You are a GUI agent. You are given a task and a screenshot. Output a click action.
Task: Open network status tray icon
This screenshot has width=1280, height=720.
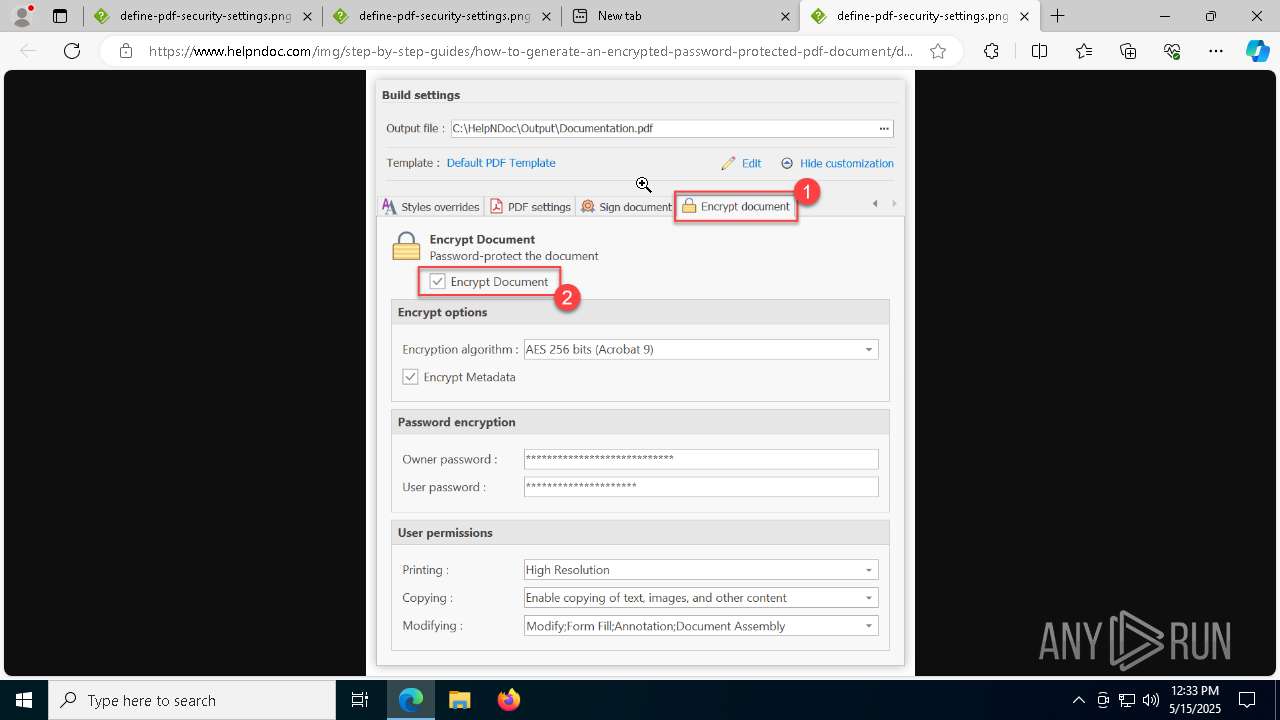(1127, 700)
